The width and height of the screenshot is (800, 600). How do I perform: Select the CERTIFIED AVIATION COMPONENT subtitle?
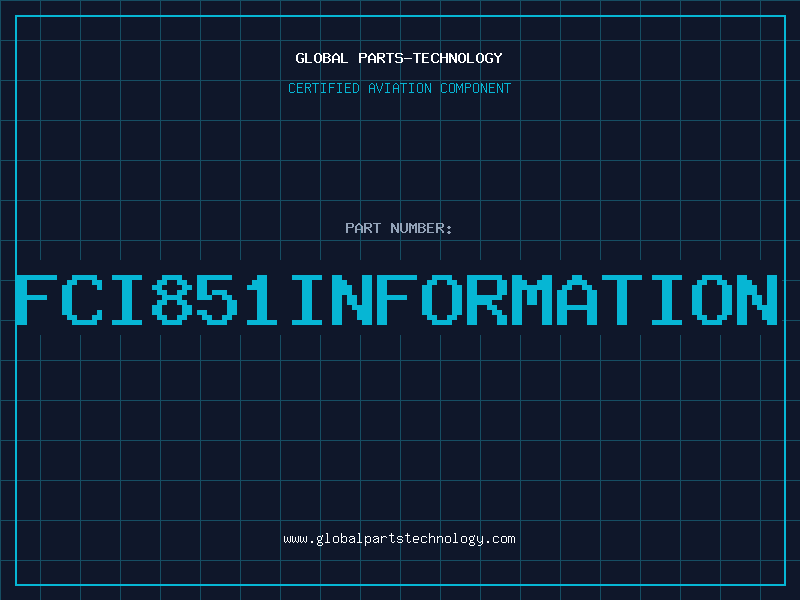tap(399, 88)
